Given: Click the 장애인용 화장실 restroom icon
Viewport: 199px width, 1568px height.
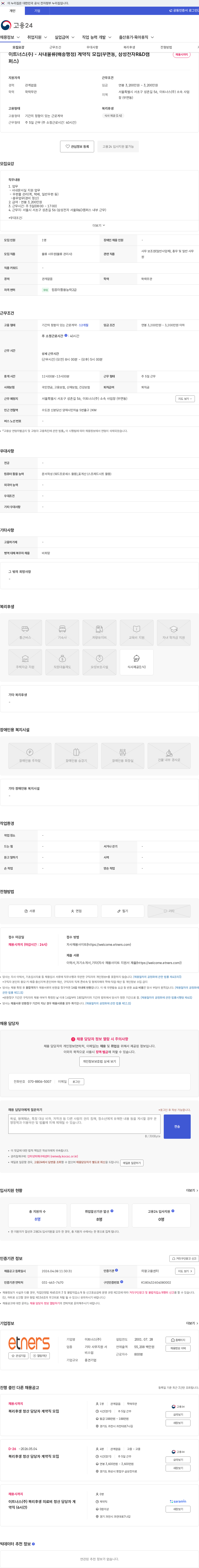Looking at the screenshot, I should (123, 755).
